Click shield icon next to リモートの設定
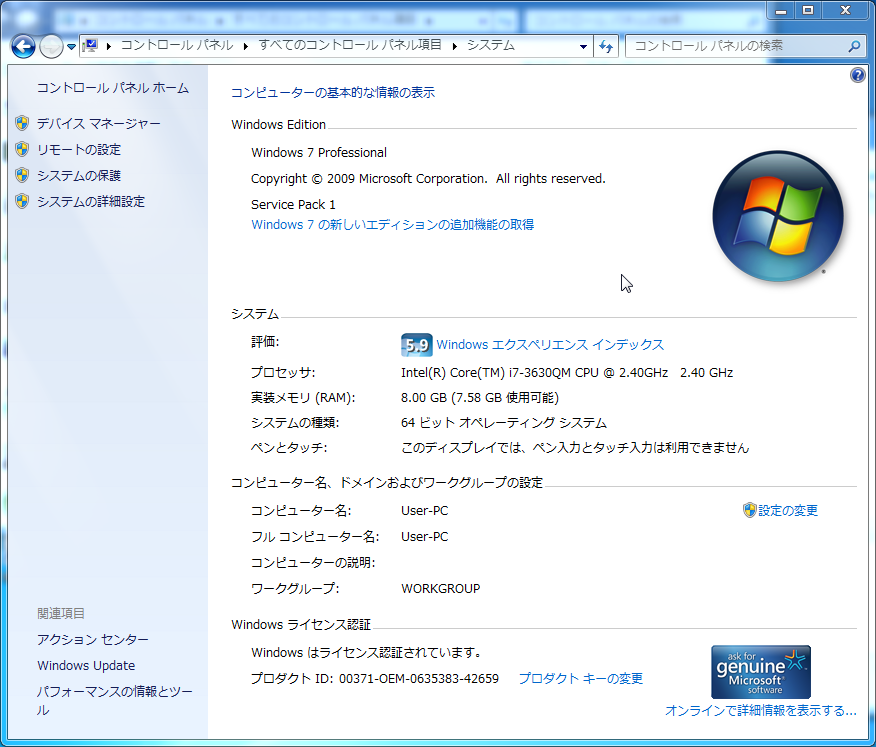 [x=22, y=149]
